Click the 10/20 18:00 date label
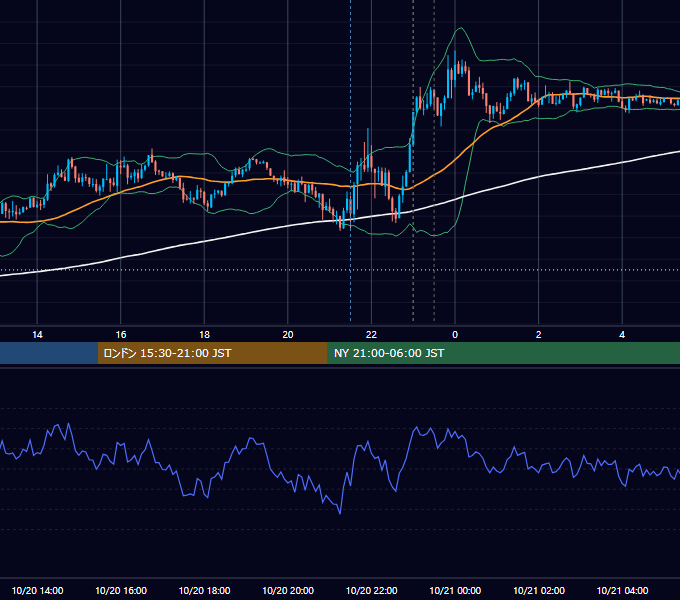This screenshot has width=680, height=600. 204,590
